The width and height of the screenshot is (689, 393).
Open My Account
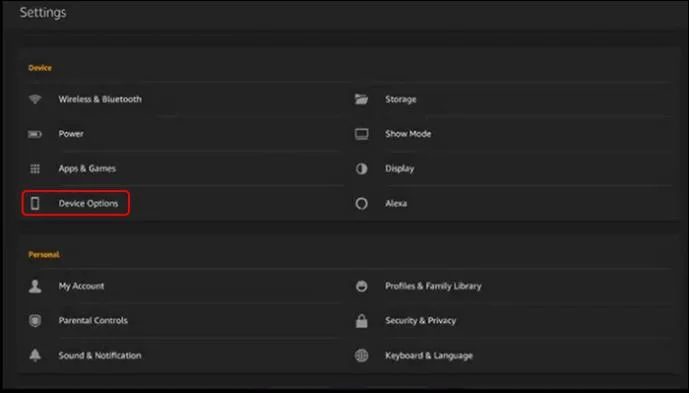[x=81, y=286]
